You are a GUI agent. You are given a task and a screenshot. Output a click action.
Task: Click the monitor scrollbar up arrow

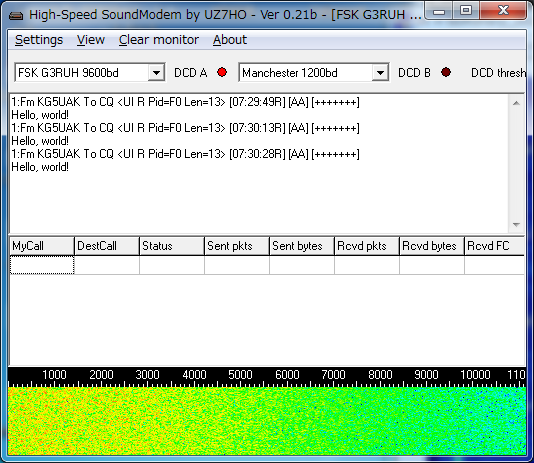pyautogui.click(x=516, y=103)
